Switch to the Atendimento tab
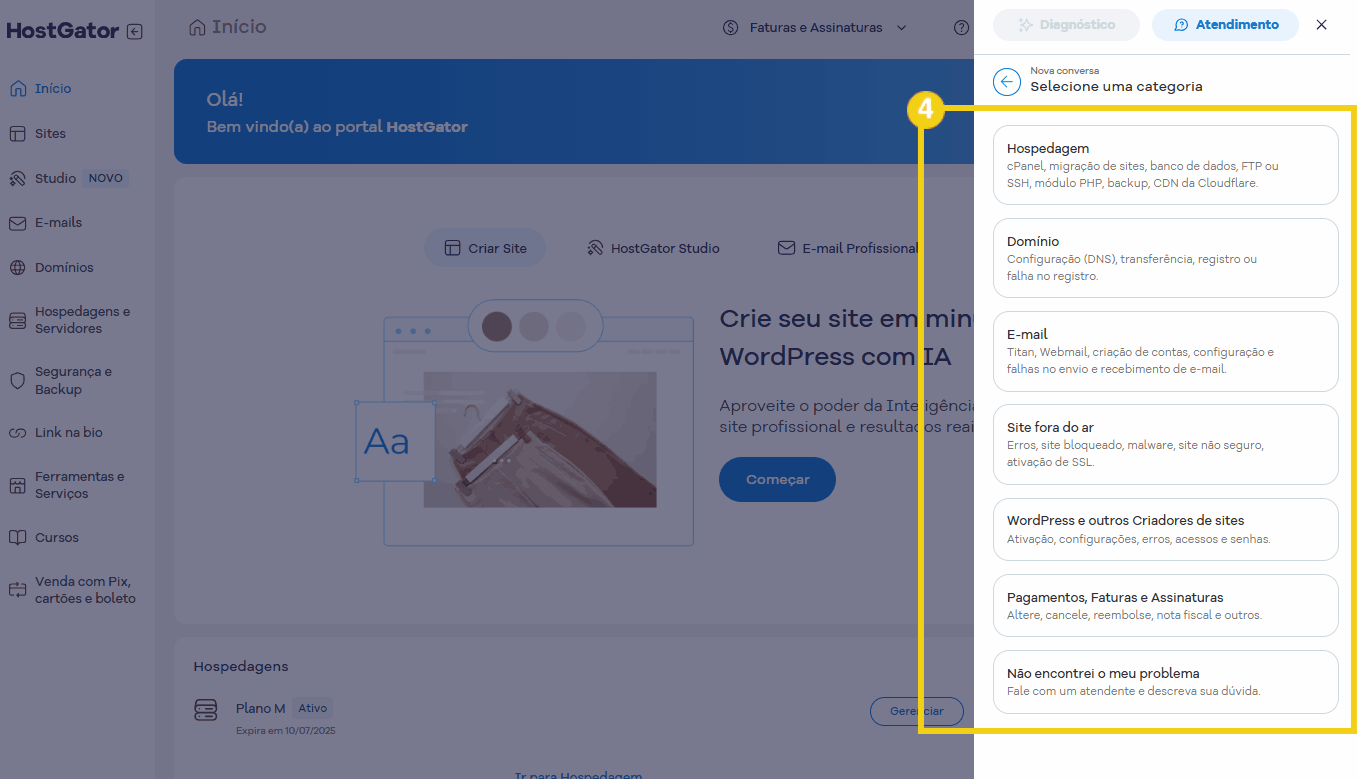Viewport: 1358px width, 779px height. 1226,25
